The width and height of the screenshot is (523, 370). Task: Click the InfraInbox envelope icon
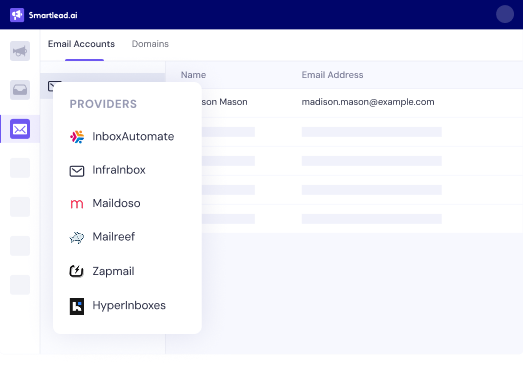pyautogui.click(x=77, y=171)
